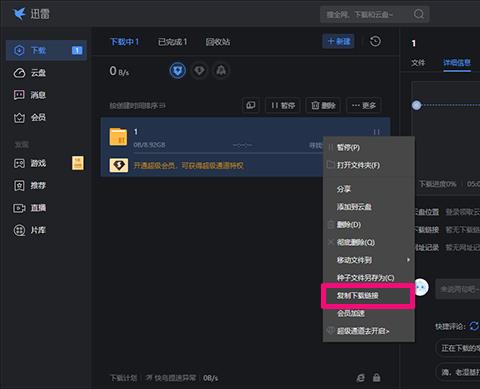The width and height of the screenshot is (480, 389).
Task: Choose 暂停(P) in context menu
Action: coord(369,147)
